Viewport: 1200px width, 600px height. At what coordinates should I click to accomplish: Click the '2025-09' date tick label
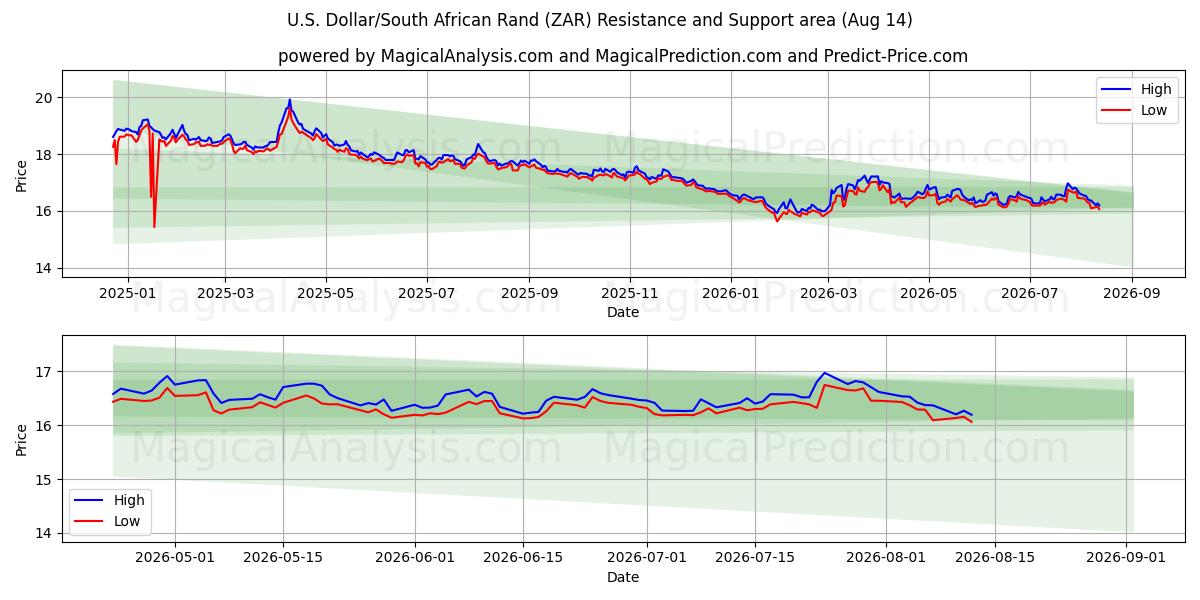(x=529, y=294)
